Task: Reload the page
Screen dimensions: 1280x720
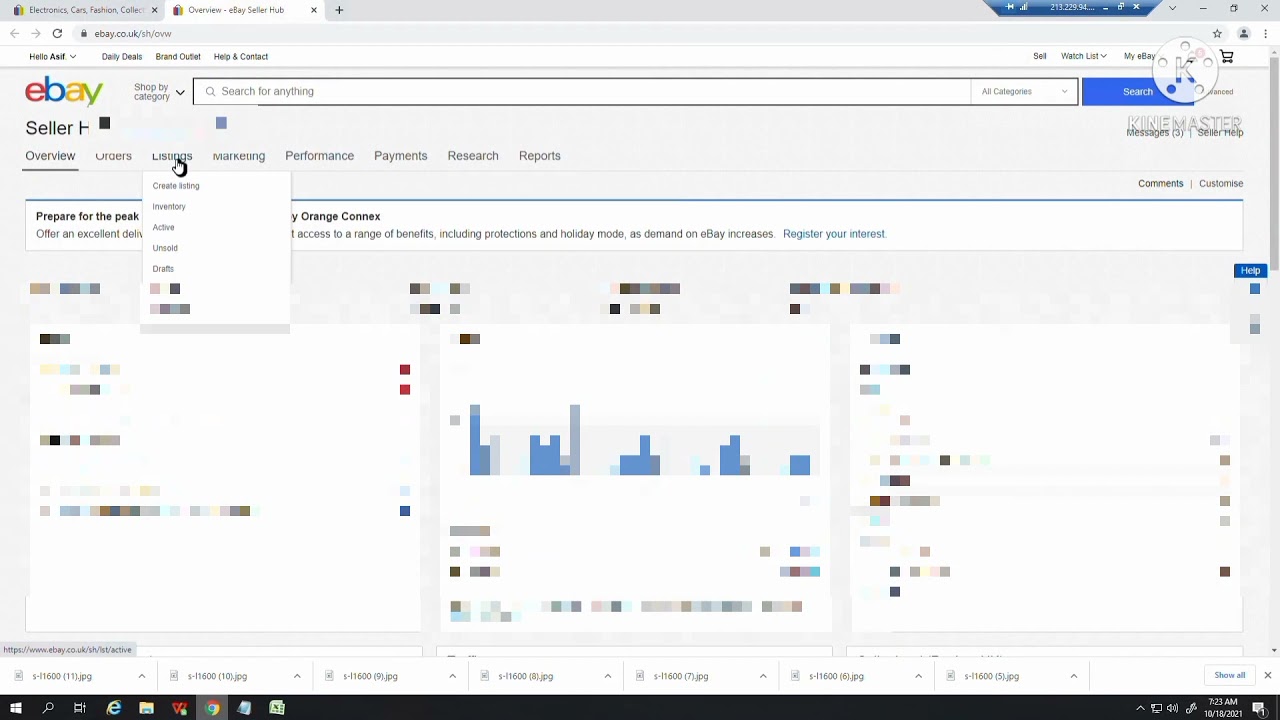Action: (x=57, y=33)
